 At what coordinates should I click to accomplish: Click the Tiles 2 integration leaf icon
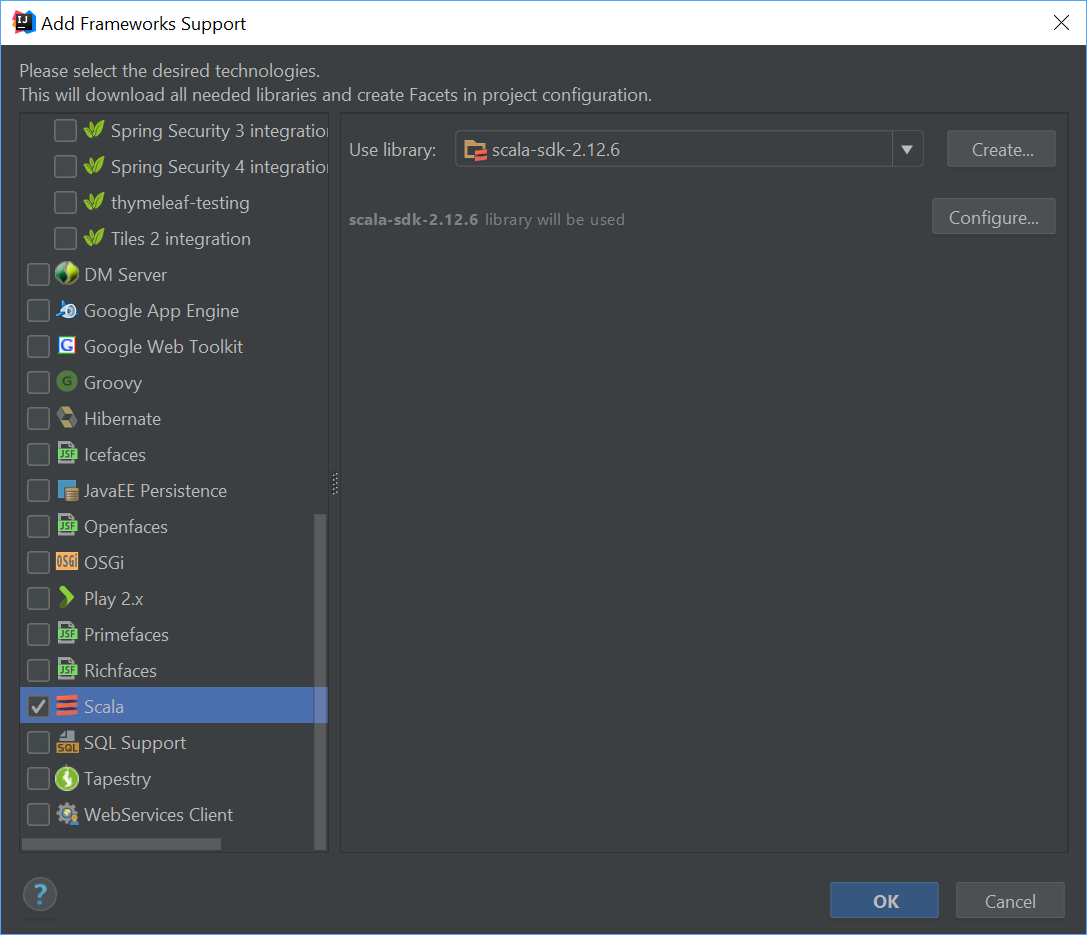(x=94, y=238)
